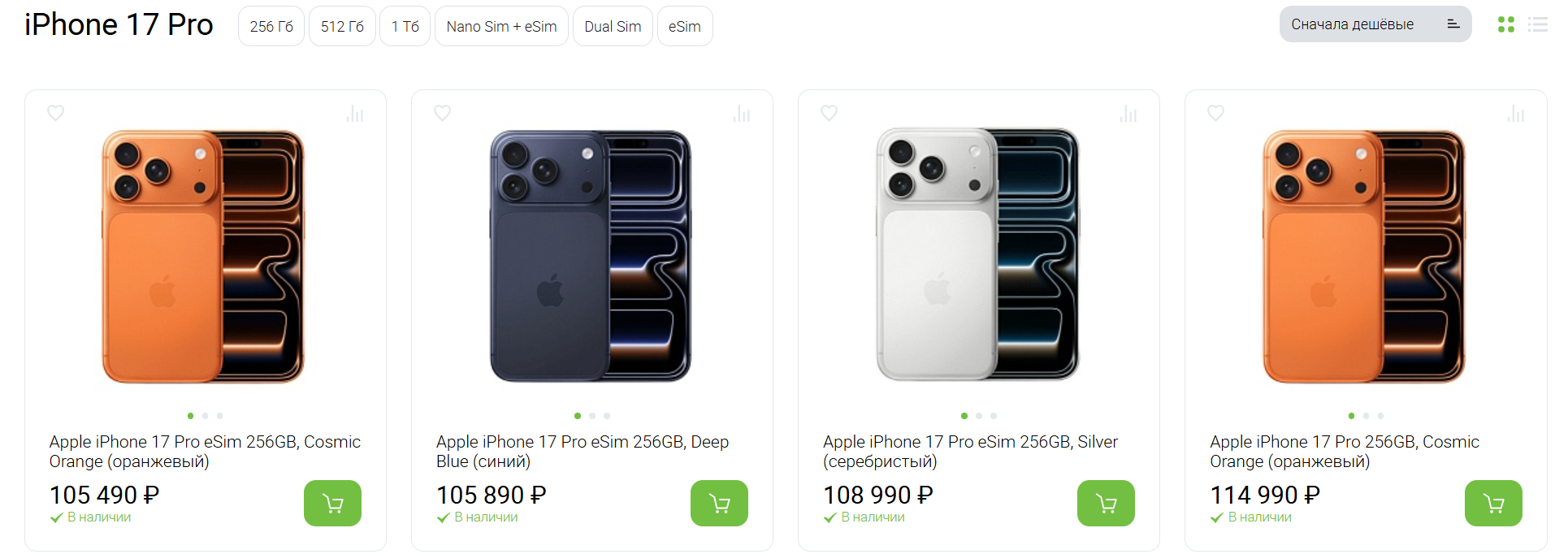Click the heart icon on Deep Blue iPhone

click(442, 113)
